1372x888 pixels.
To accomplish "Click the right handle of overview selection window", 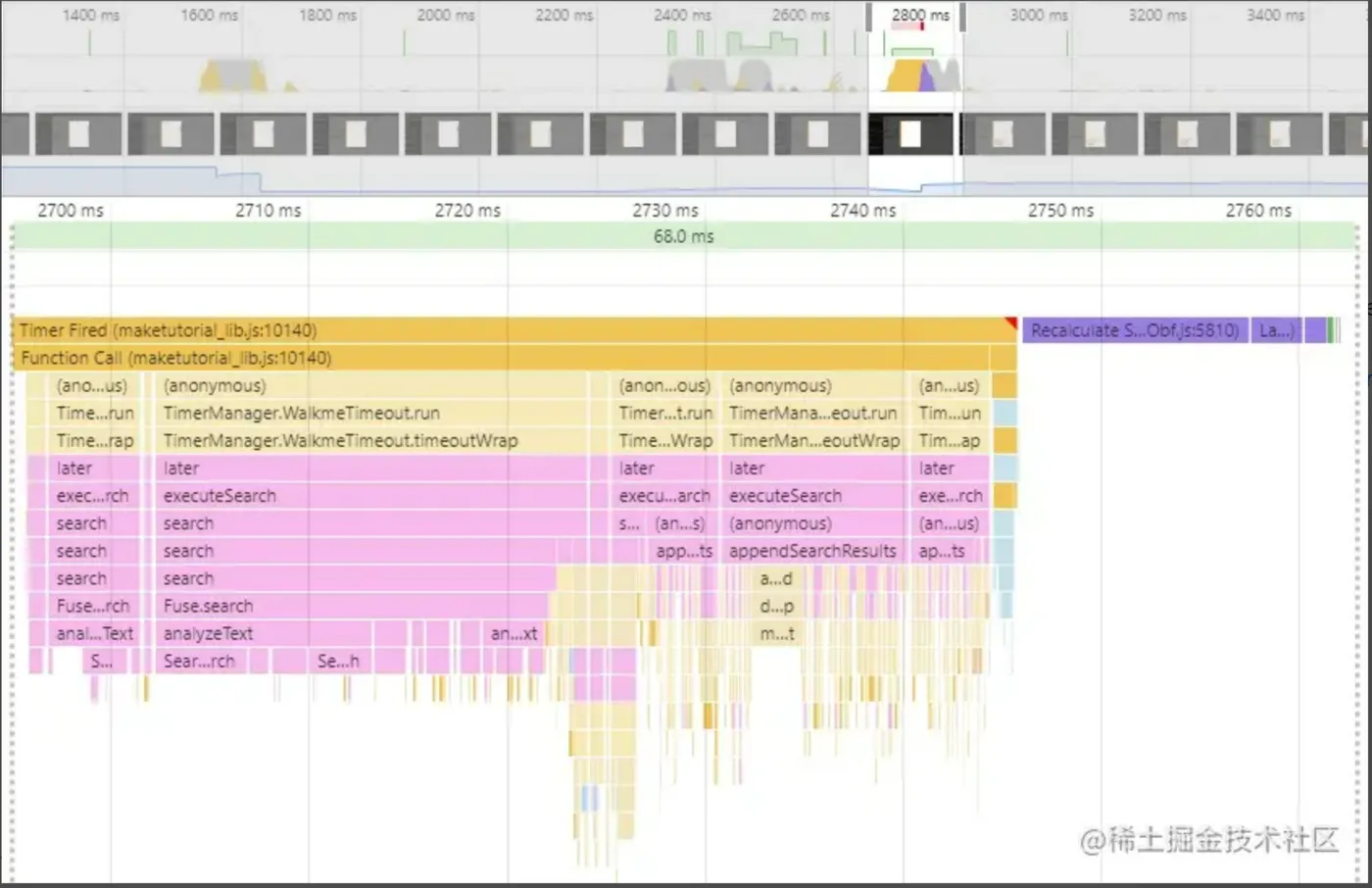I will click(x=962, y=18).
